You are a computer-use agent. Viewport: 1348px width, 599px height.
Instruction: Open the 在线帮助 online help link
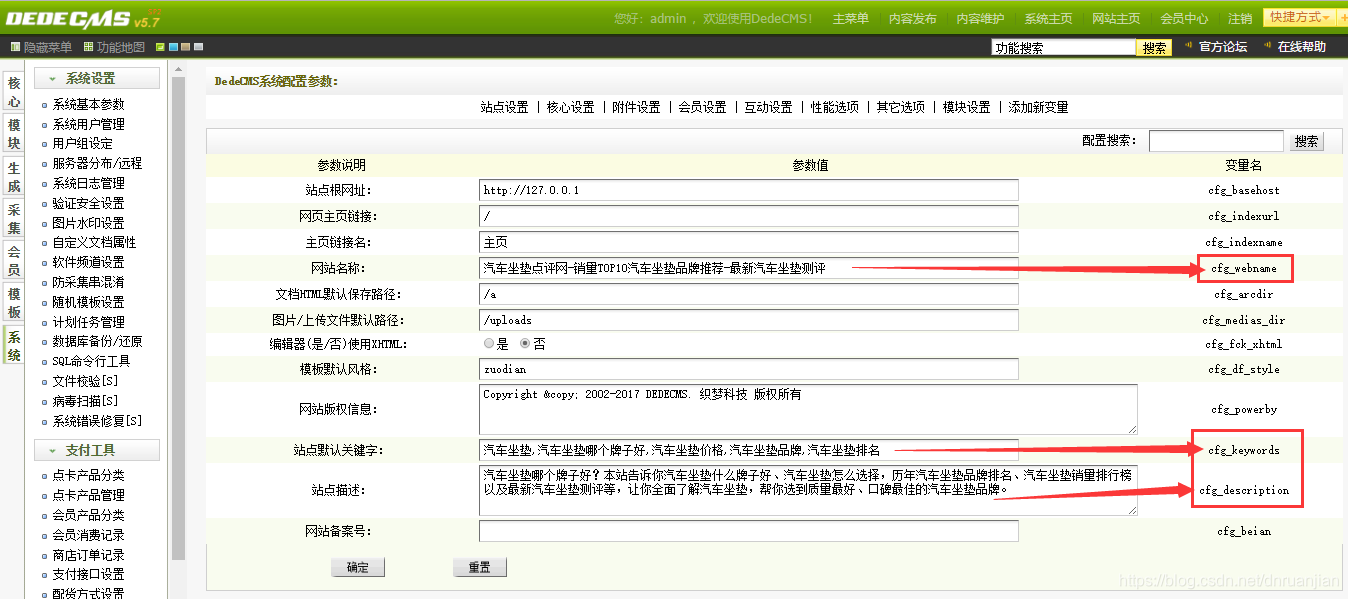click(x=1301, y=47)
